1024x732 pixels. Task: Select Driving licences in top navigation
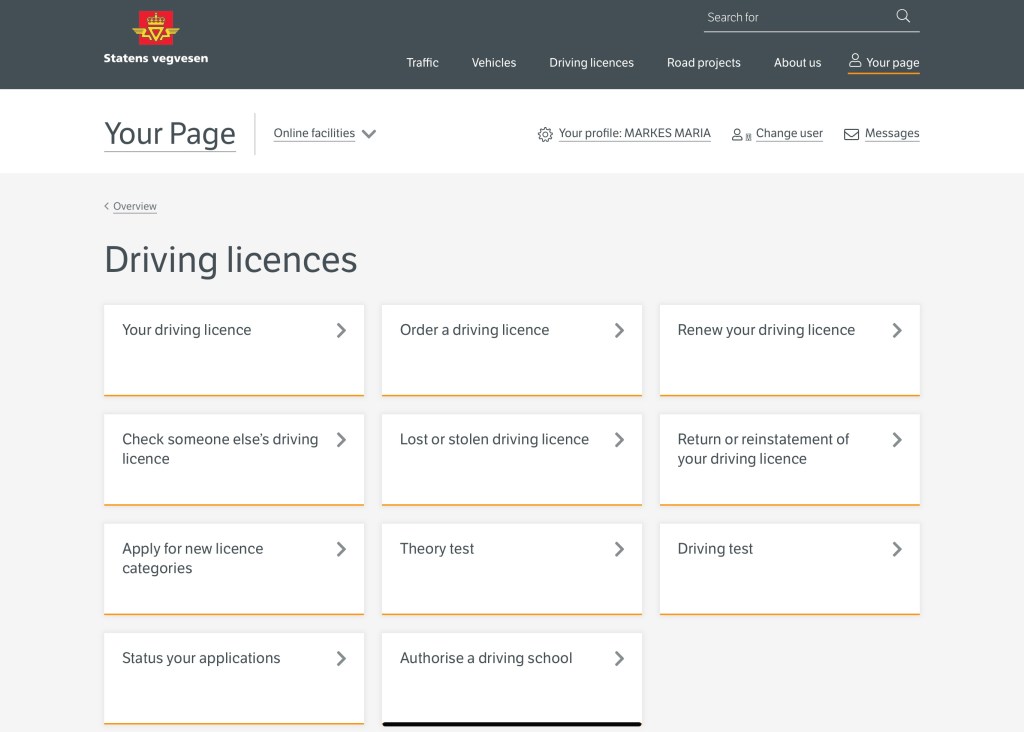[591, 63]
